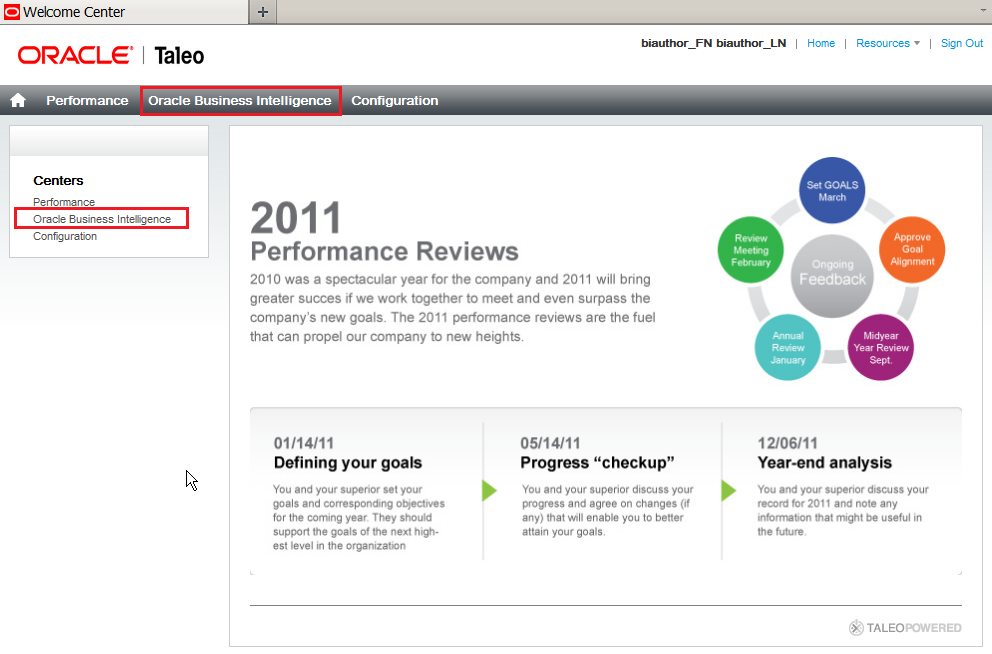Click the Ongoing Feedback circle in the diagram
This screenshot has width=992, height=654.
(831, 270)
